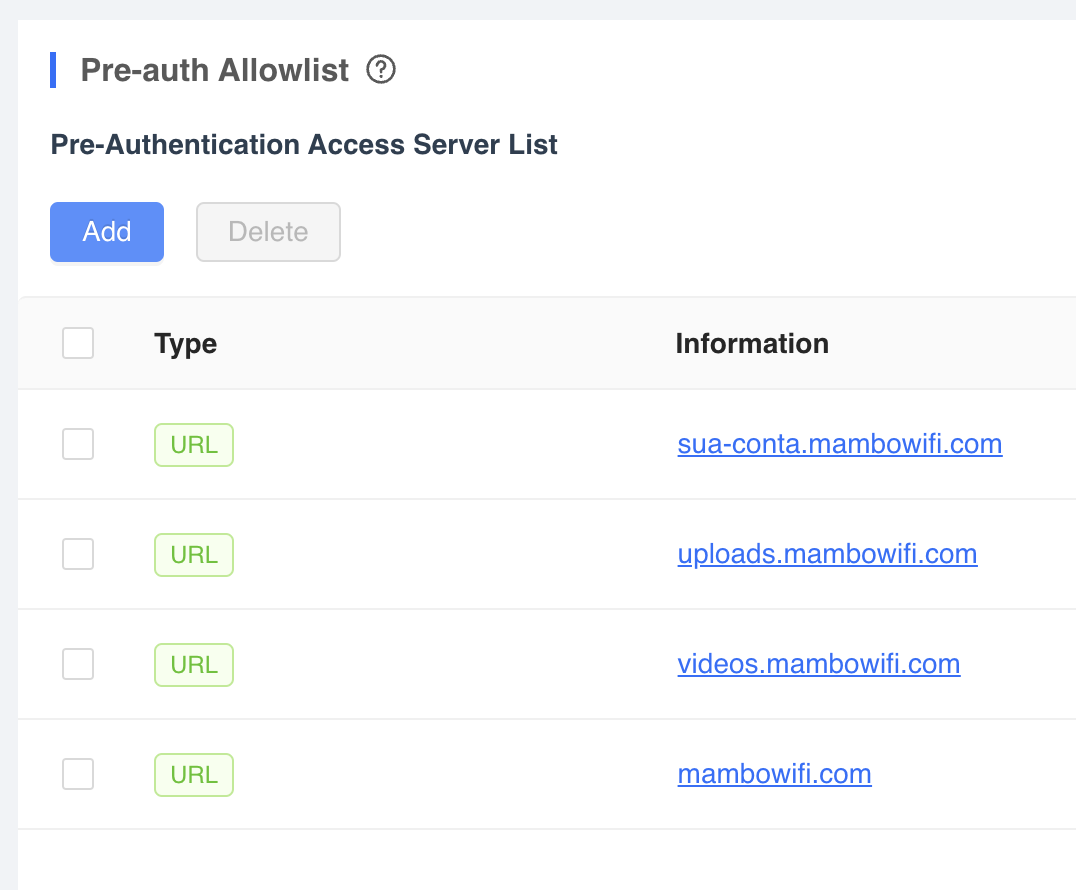The height and width of the screenshot is (890, 1076).
Task: Check the uploads.mambowifi.com row checkbox
Action: click(x=78, y=554)
